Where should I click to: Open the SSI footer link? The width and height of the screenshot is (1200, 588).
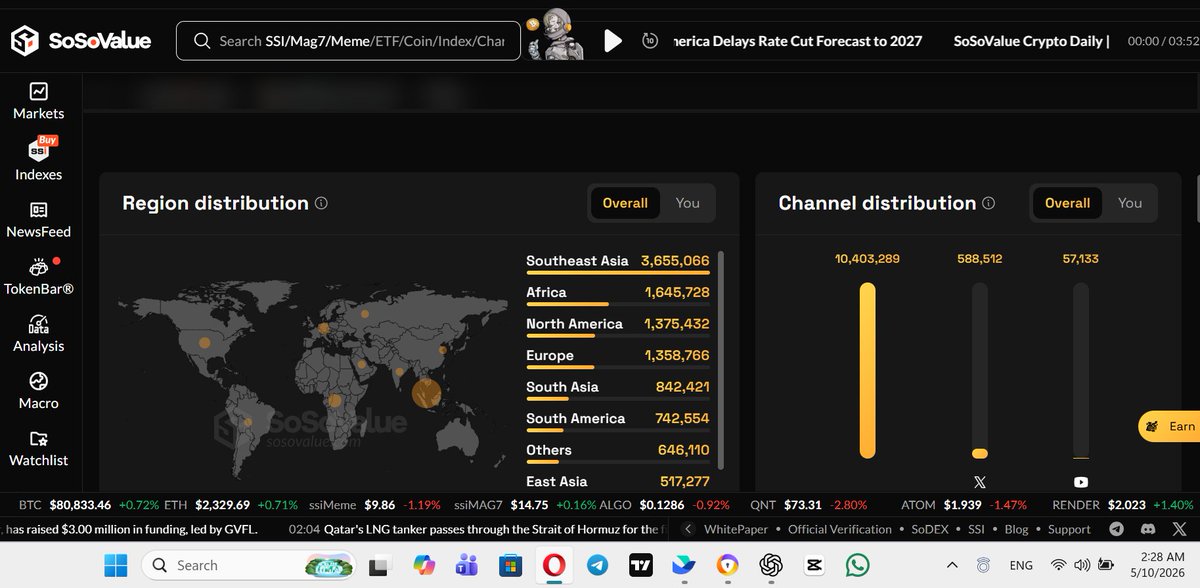tap(975, 529)
